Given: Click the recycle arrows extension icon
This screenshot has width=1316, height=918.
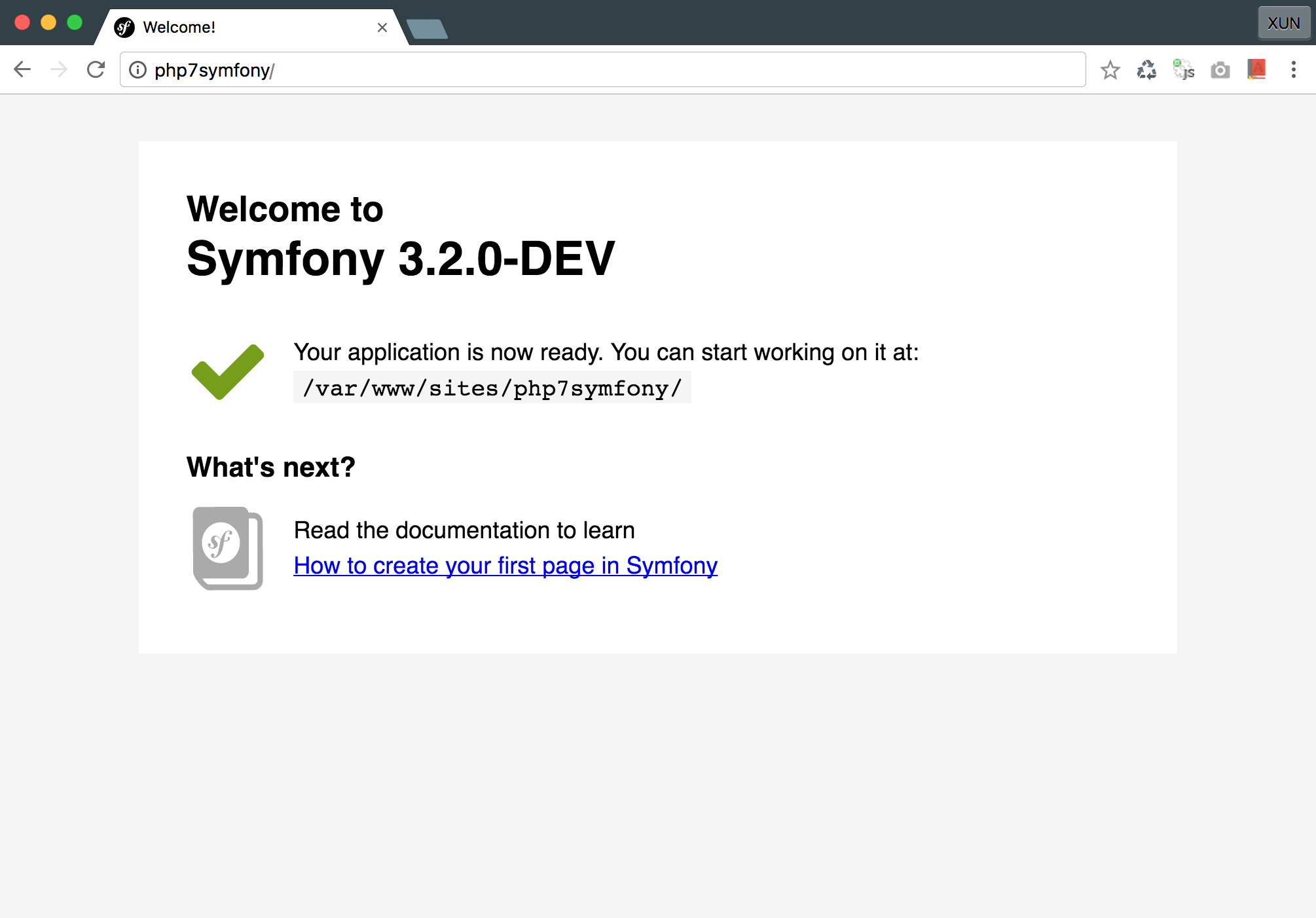Looking at the screenshot, I should pos(1146,70).
